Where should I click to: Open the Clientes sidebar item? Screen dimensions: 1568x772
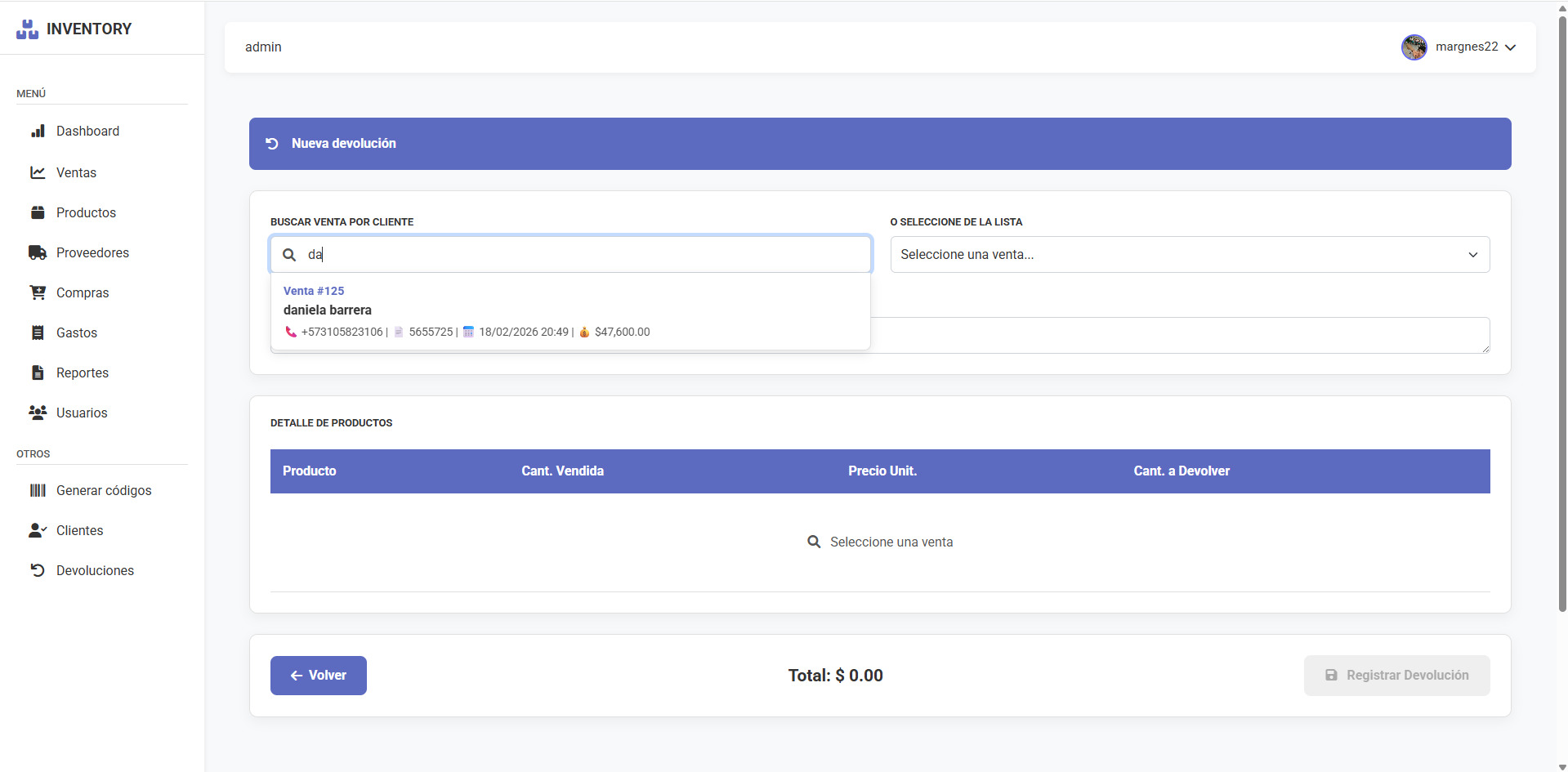coord(79,530)
